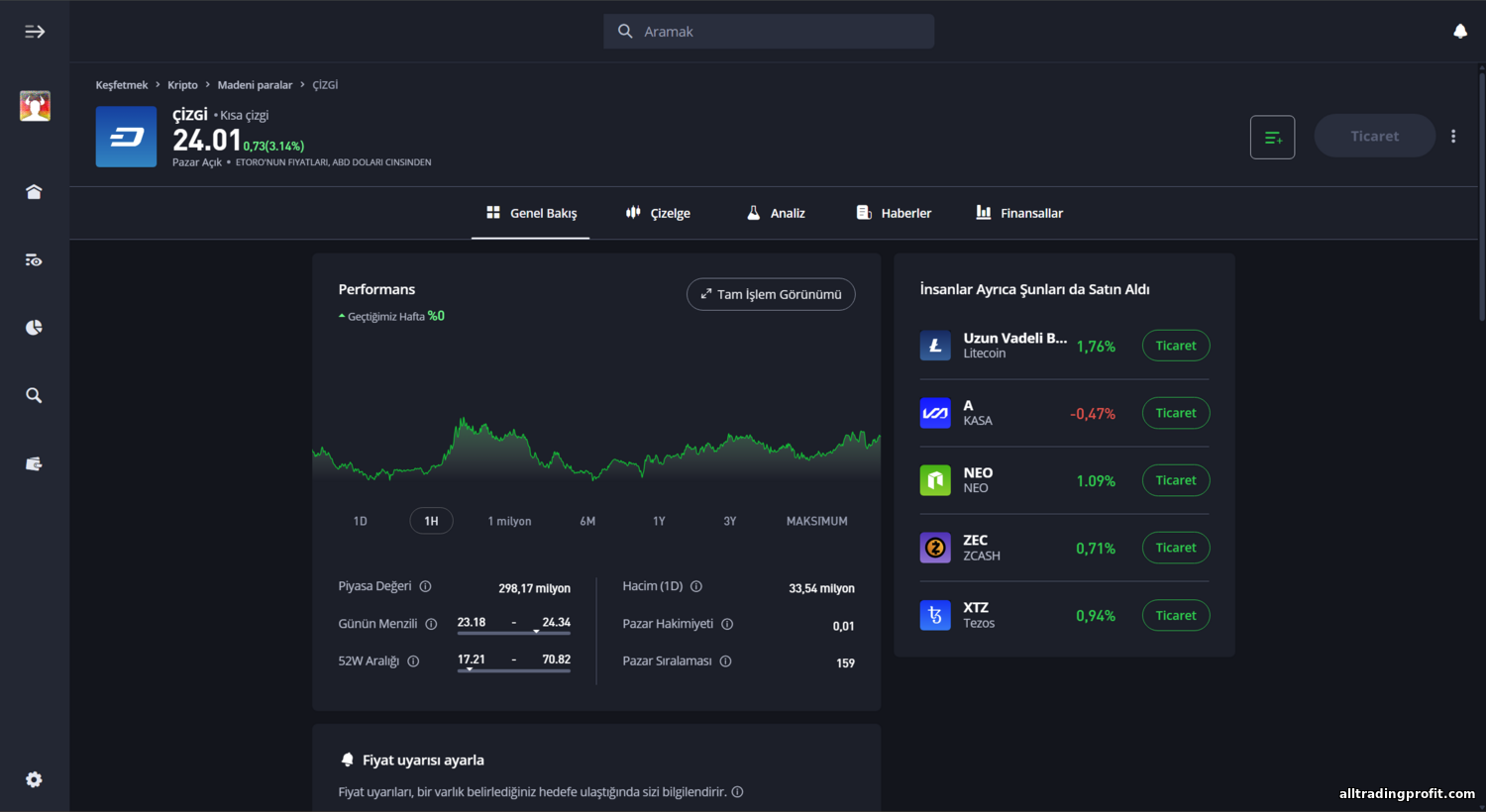Open settings gear icon in sidebar
The width and height of the screenshot is (1486, 812).
34,779
